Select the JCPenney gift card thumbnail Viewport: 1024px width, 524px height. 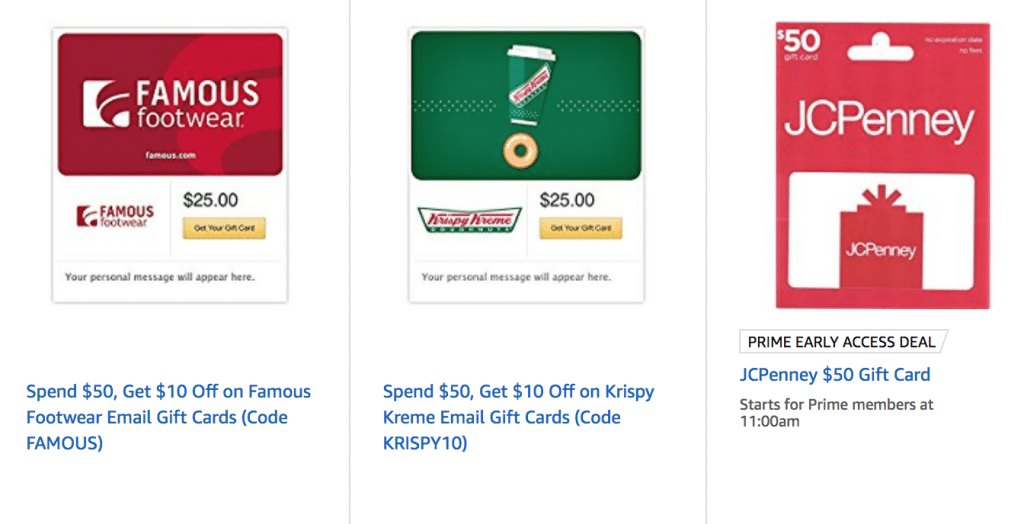pyautogui.click(x=883, y=165)
